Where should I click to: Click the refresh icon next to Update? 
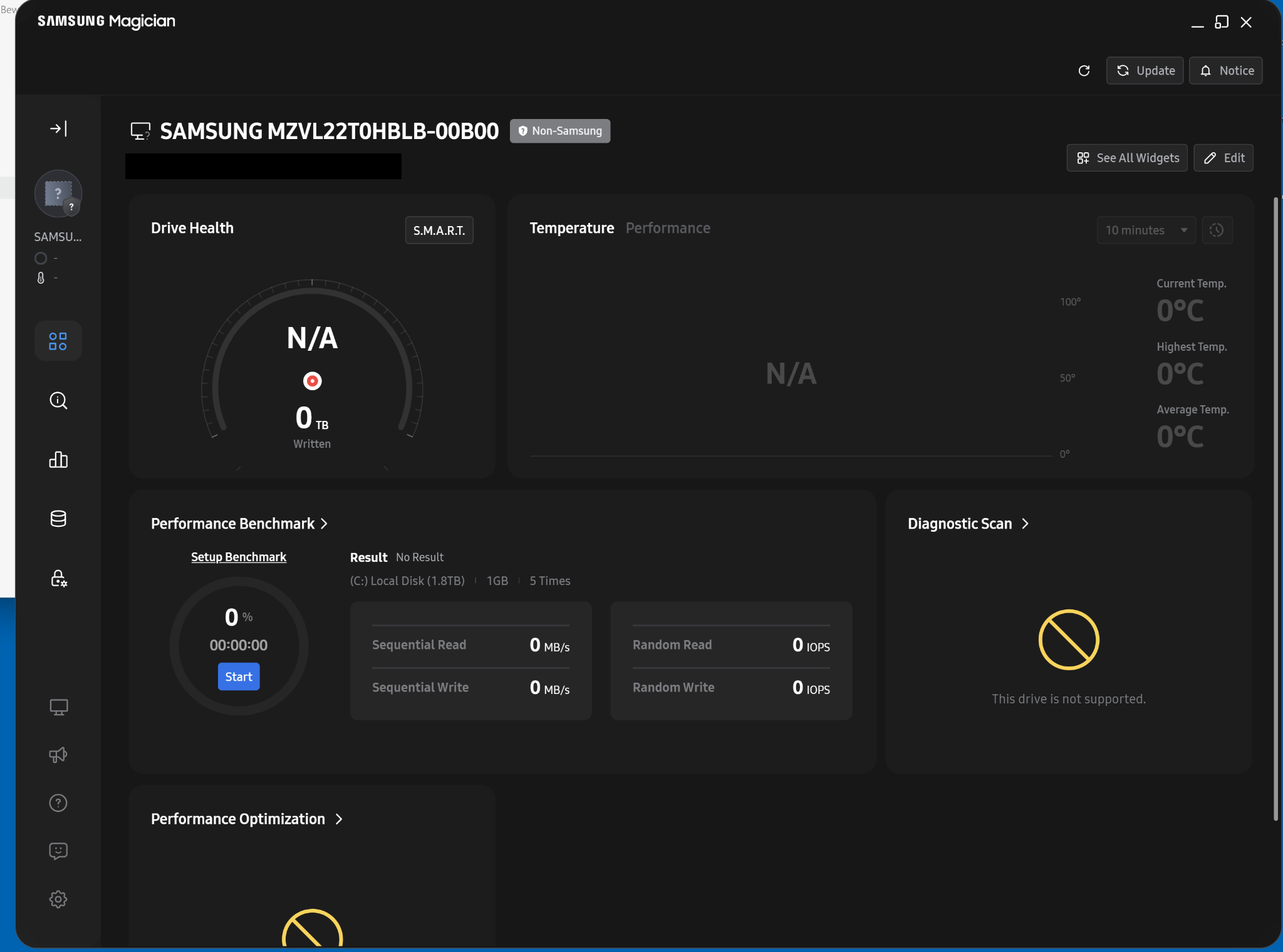pyautogui.click(x=1084, y=71)
